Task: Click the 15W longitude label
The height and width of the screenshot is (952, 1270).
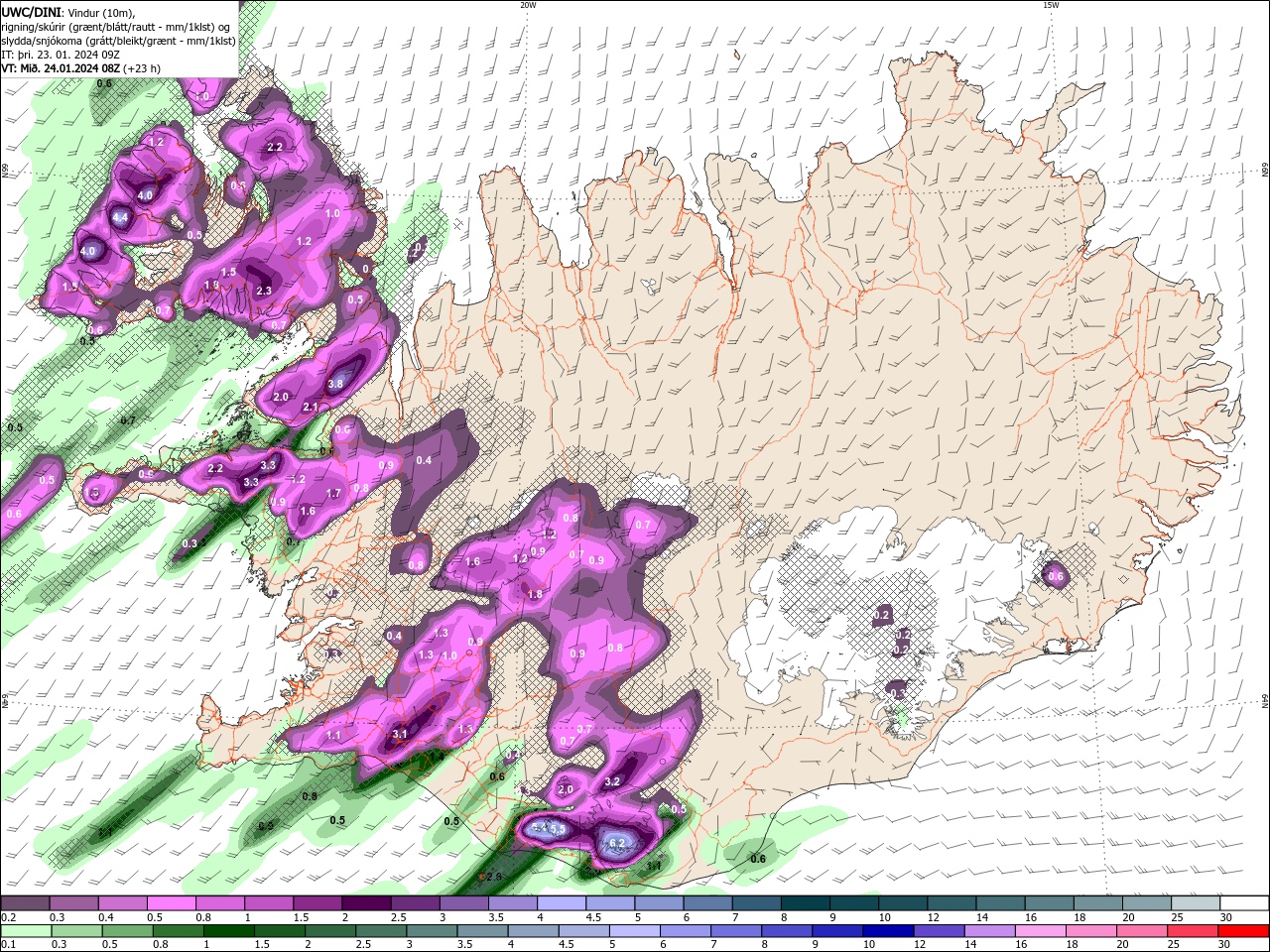Action: click(x=1051, y=5)
